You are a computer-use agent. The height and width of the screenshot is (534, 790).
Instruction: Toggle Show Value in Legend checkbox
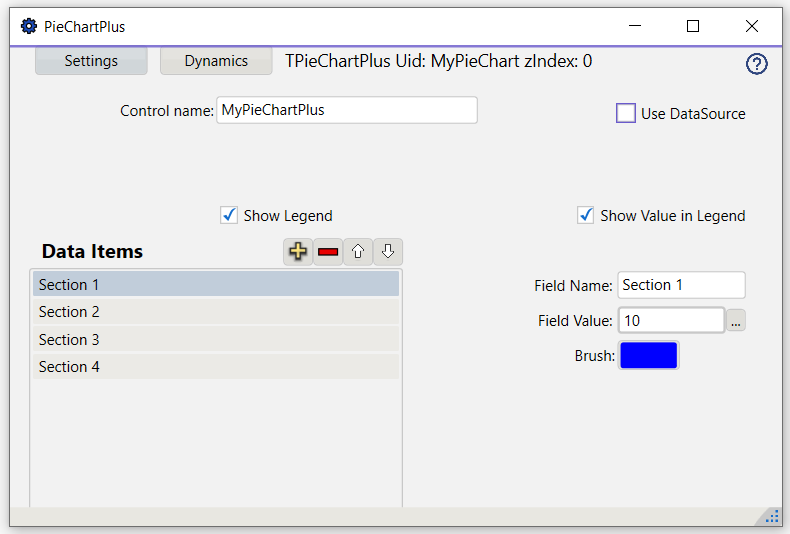coord(585,216)
